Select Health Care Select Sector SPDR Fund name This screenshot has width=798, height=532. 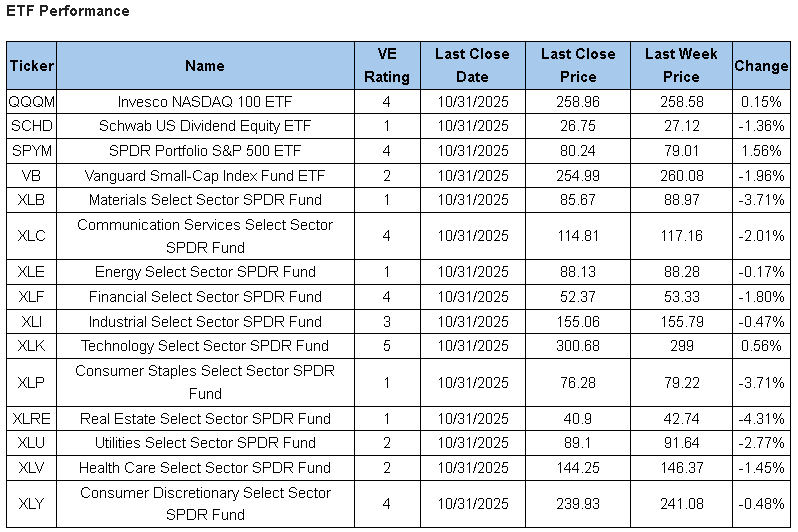(x=205, y=468)
